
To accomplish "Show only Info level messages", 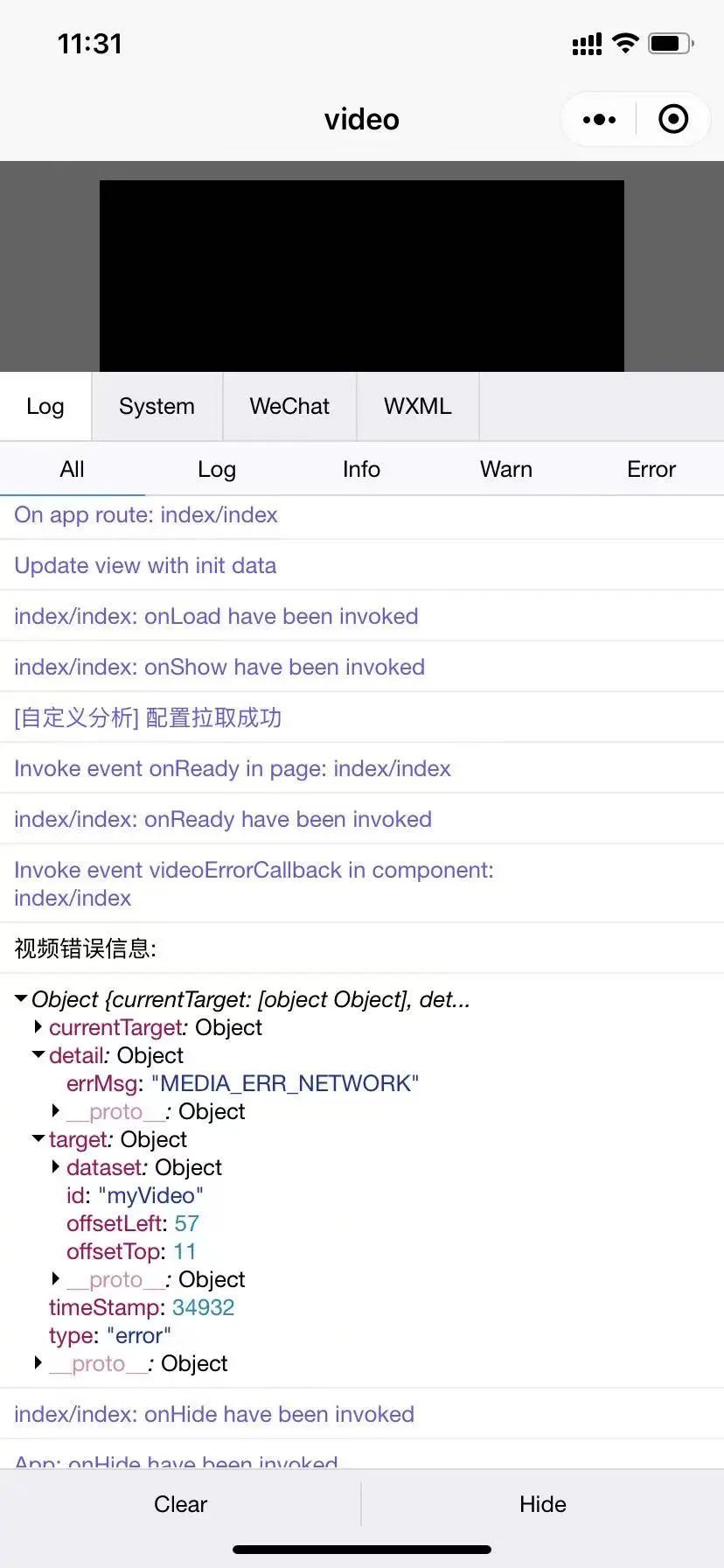I will 361,469.
